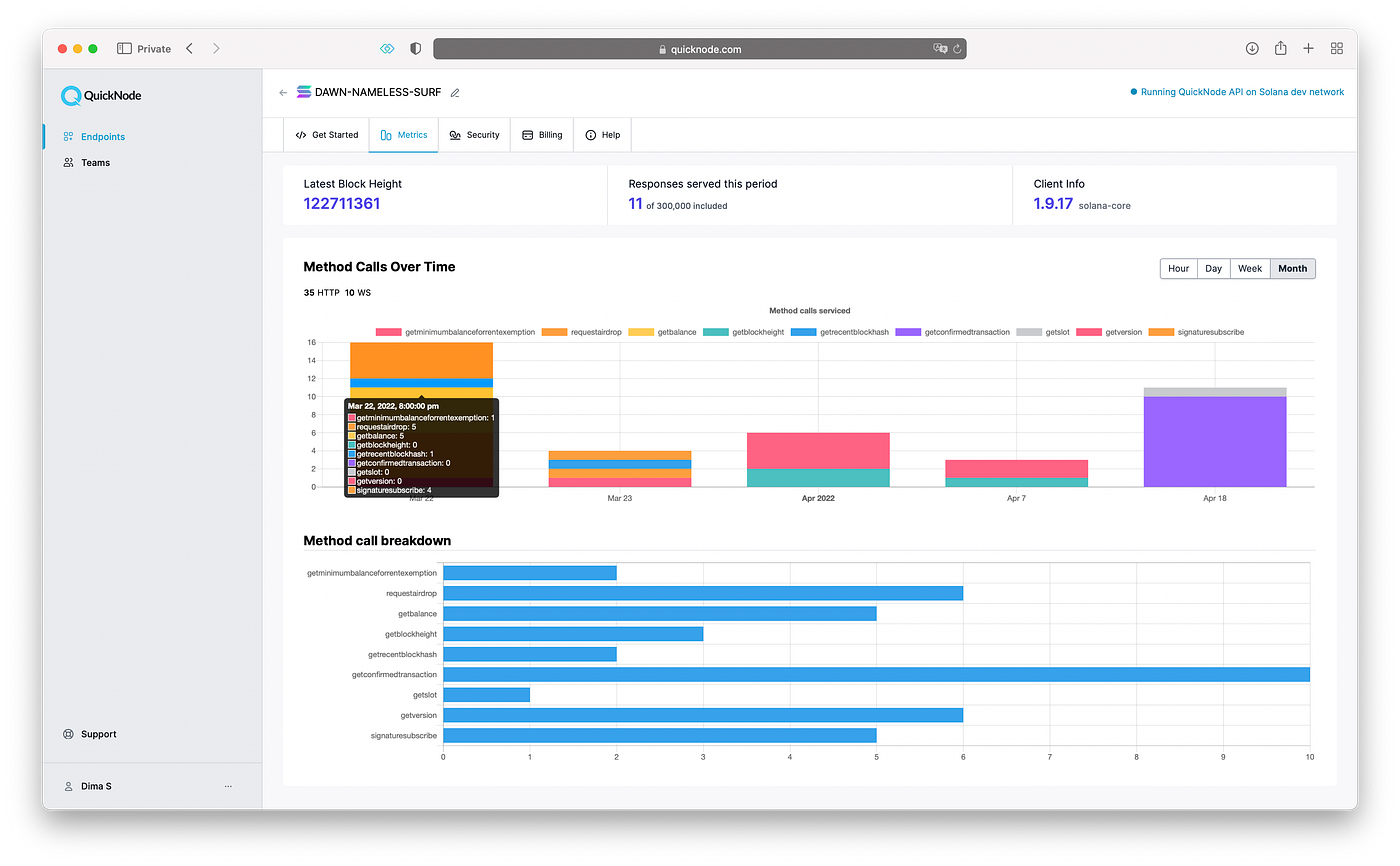Click the pencil icon to rename DAWN-NAMELESS-SURF
This screenshot has width=1400, height=866.
(x=455, y=92)
